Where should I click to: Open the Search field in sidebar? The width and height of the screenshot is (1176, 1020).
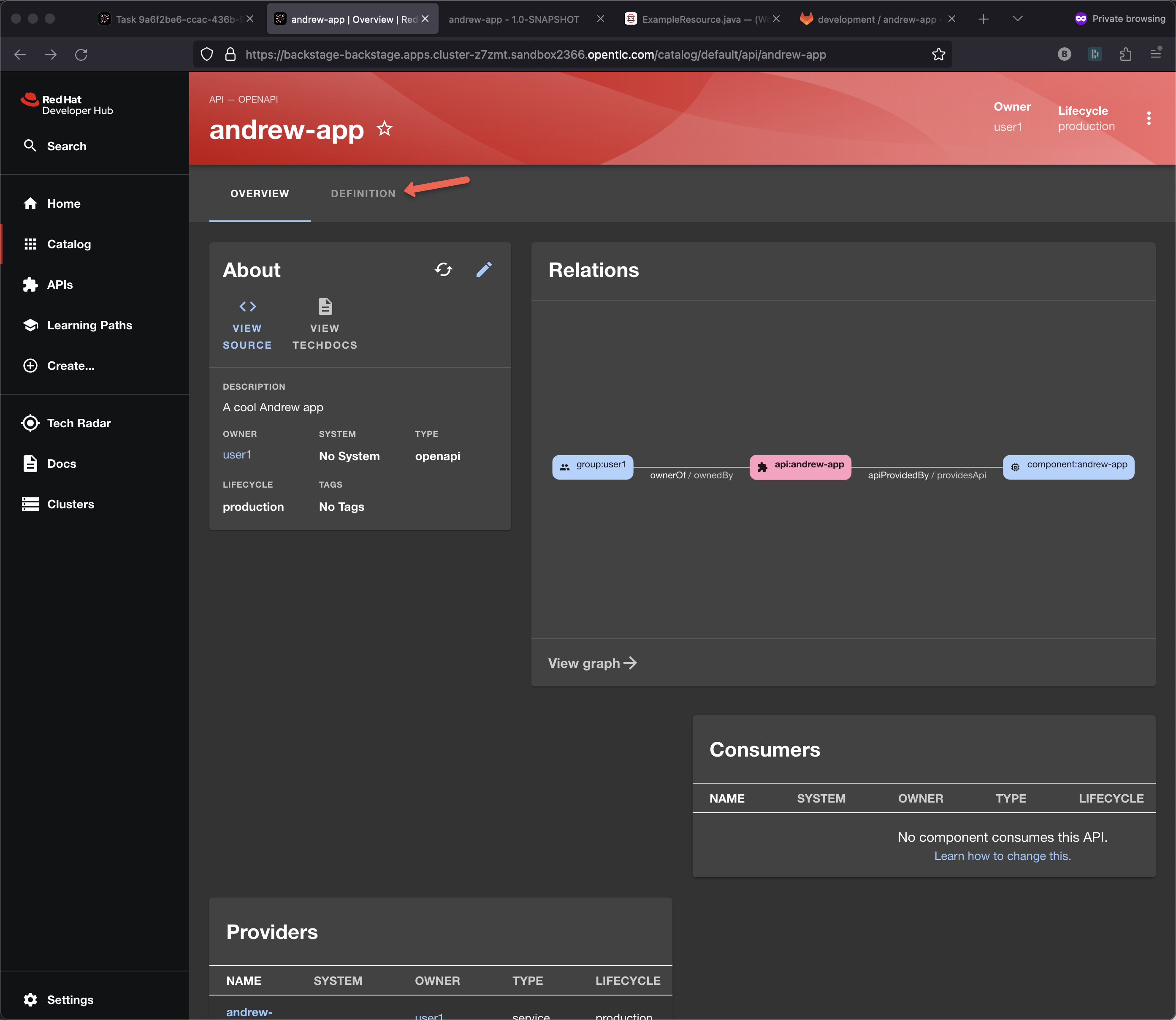(67, 146)
